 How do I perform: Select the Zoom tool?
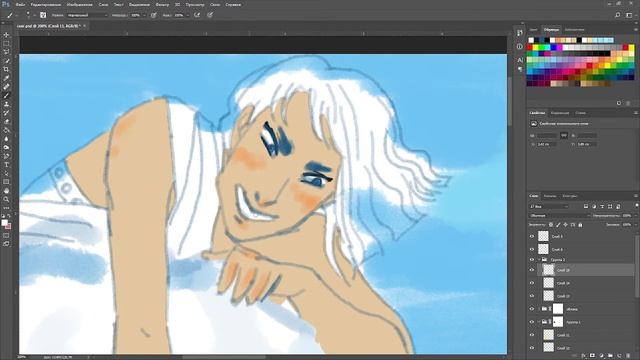pos(6,199)
